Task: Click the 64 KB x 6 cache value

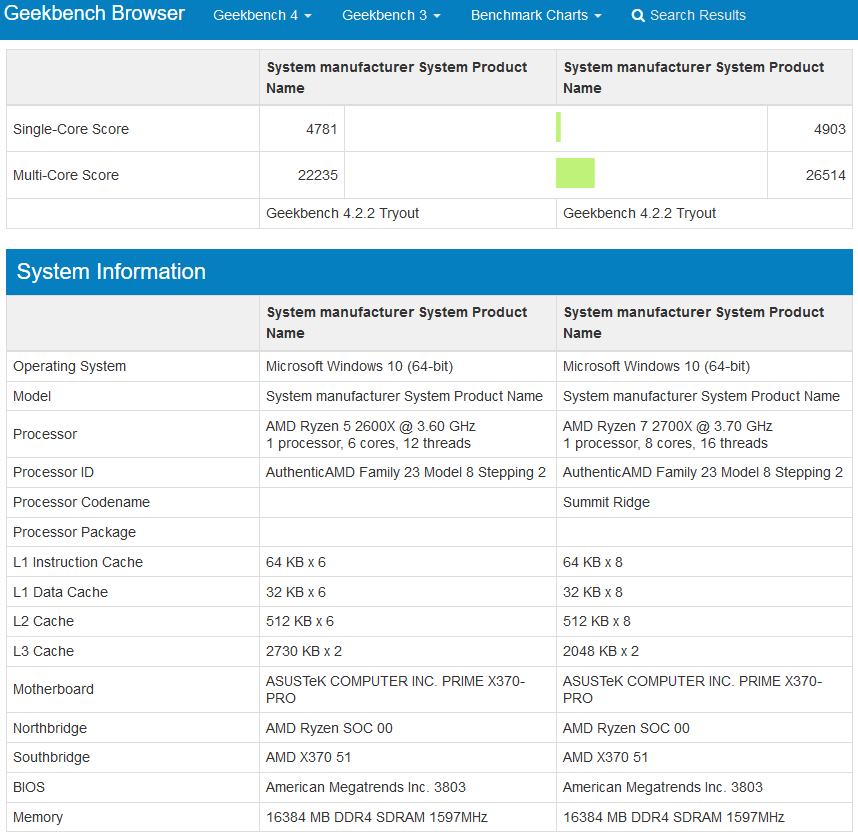Action: pyautogui.click(x=295, y=562)
